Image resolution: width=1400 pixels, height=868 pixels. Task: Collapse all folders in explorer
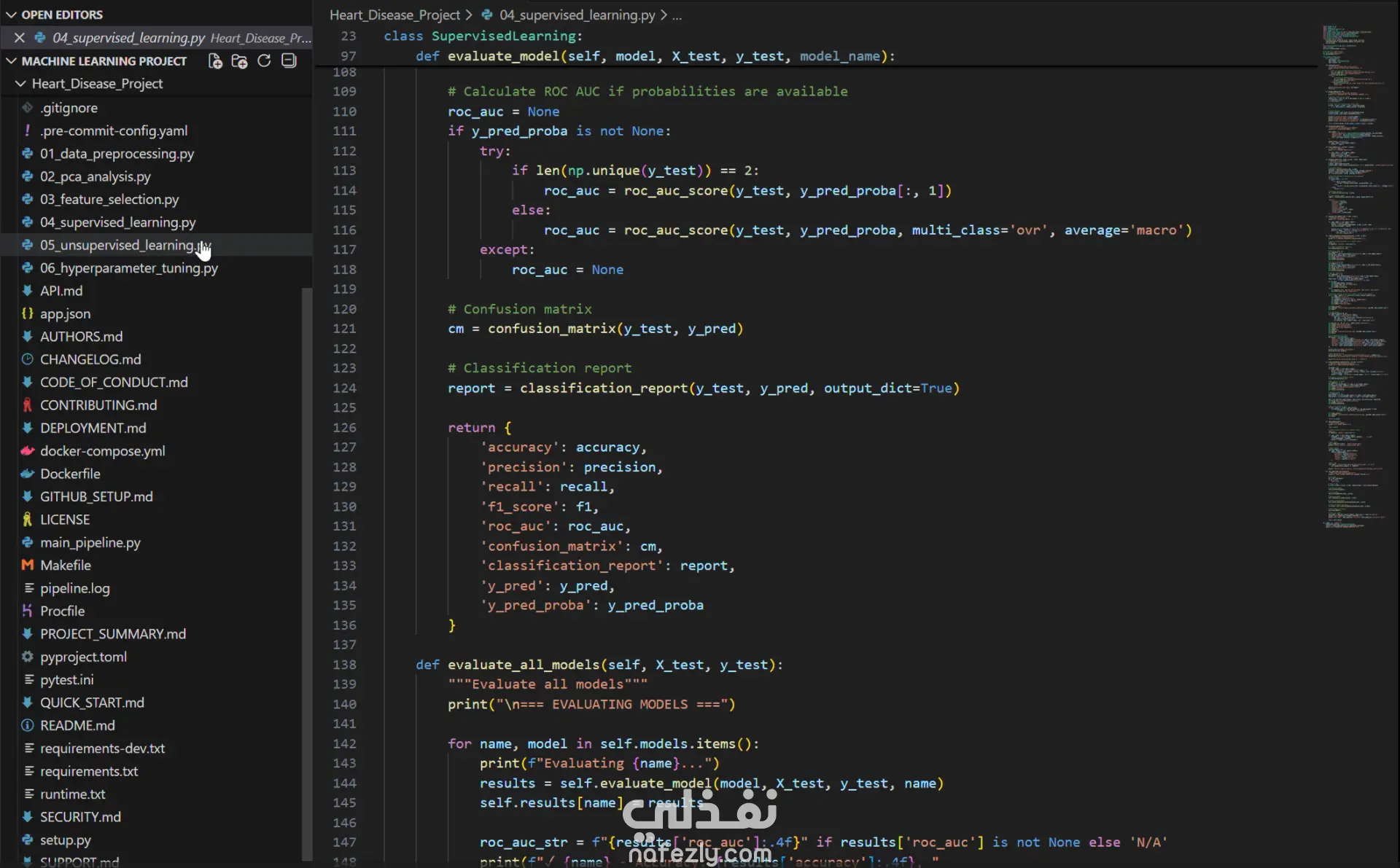[289, 61]
